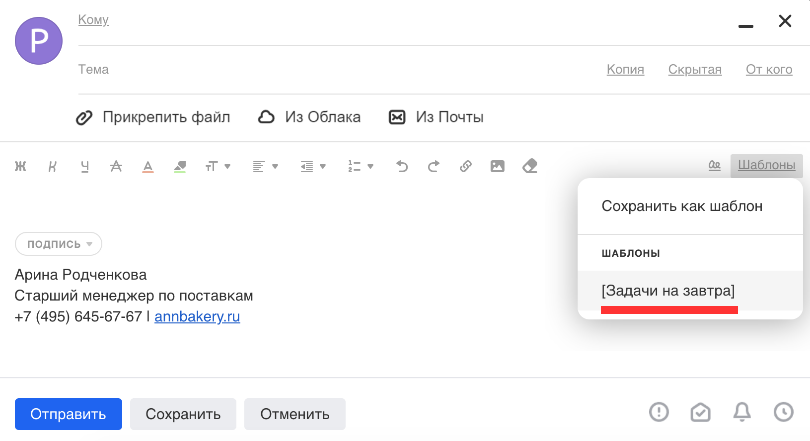Undo the last edit

(x=402, y=167)
